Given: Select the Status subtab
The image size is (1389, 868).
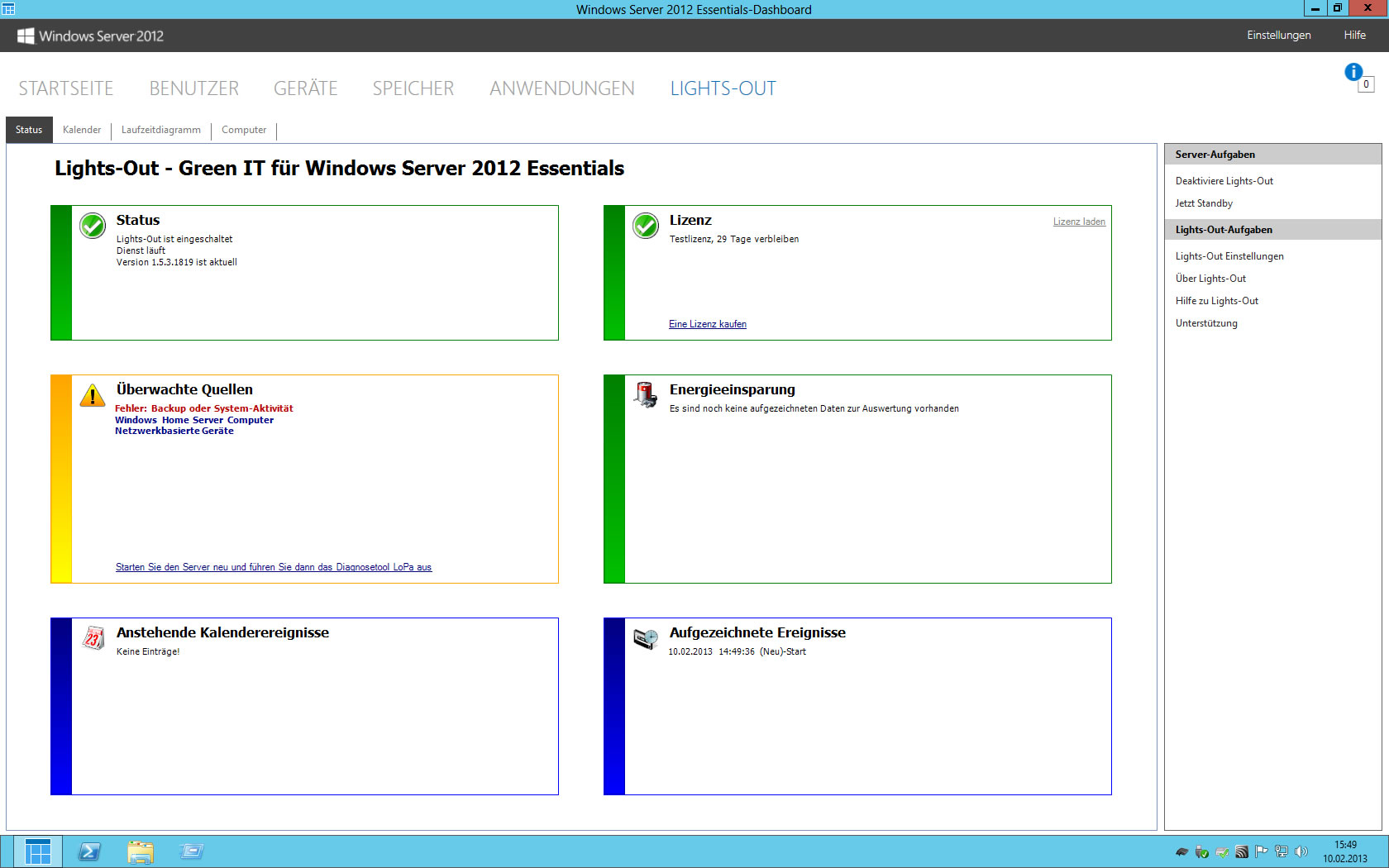Looking at the screenshot, I should [29, 130].
